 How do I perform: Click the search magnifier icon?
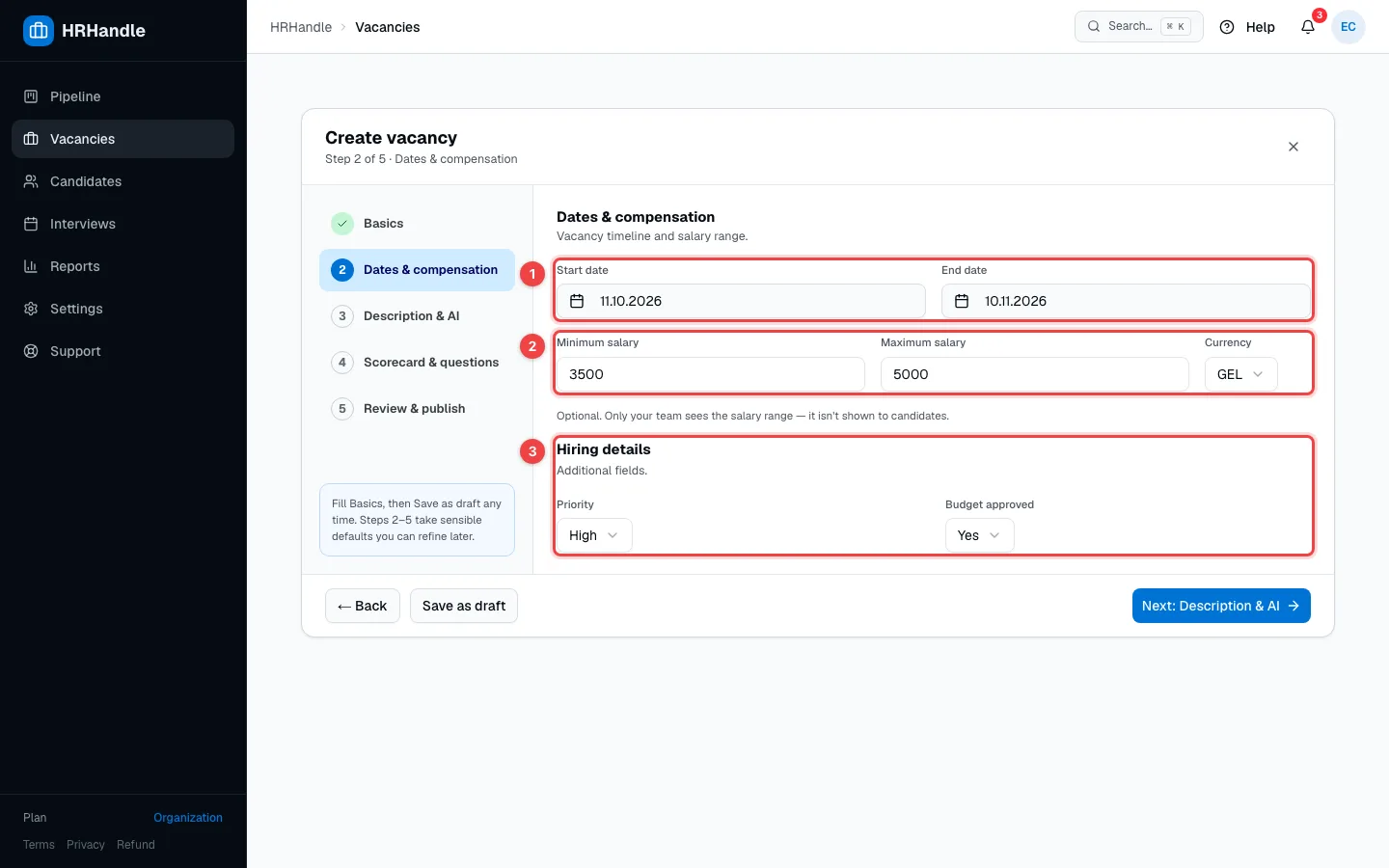click(1094, 27)
